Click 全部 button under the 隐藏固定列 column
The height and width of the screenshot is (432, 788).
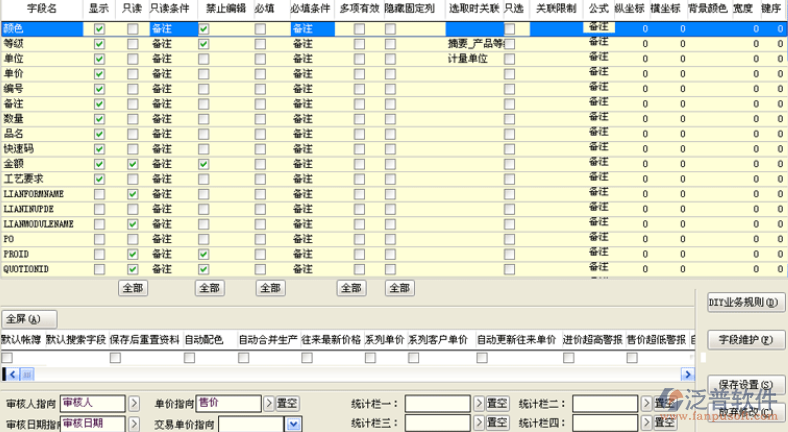click(400, 288)
